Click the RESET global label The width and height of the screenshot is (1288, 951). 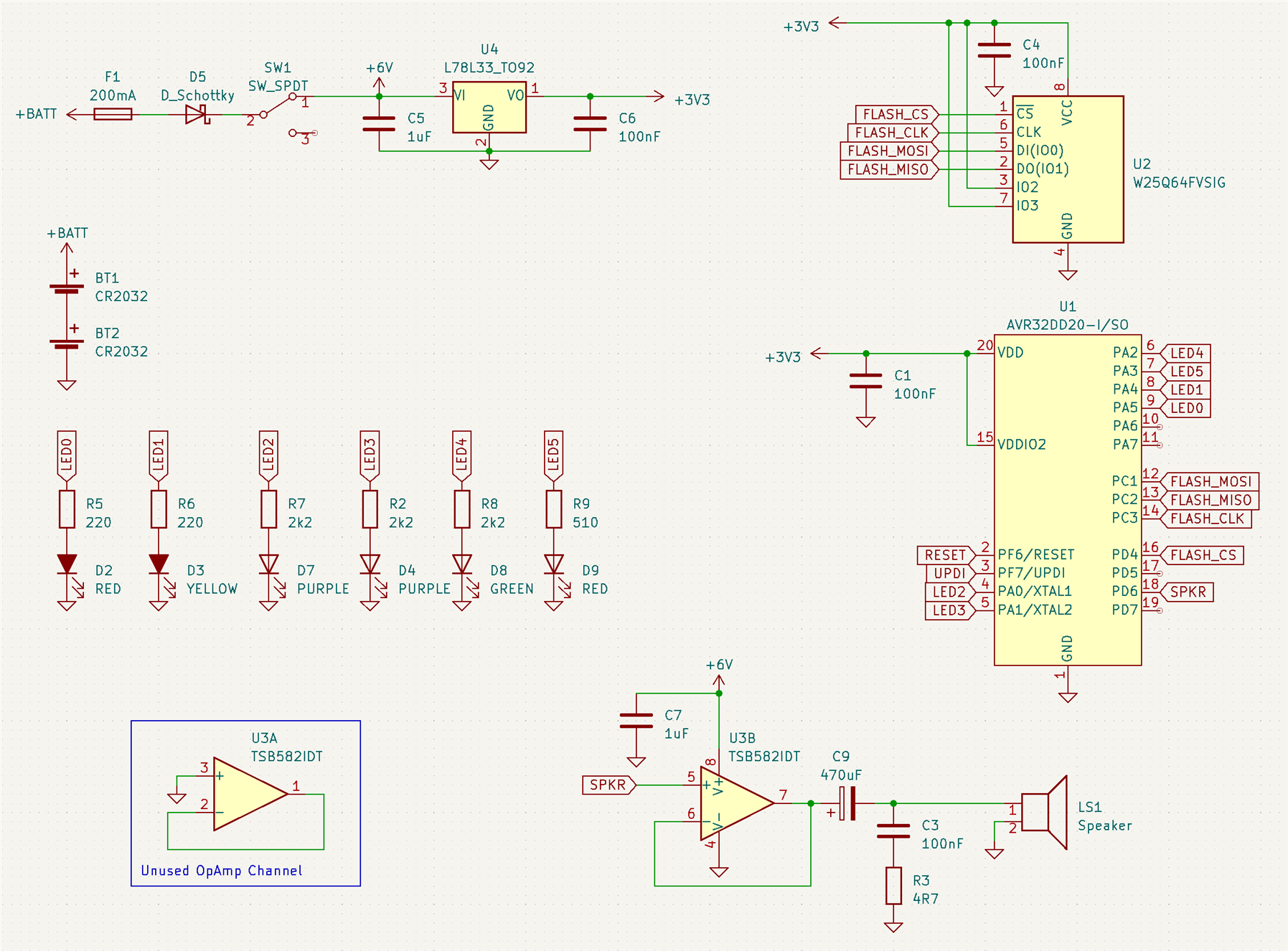point(946,555)
